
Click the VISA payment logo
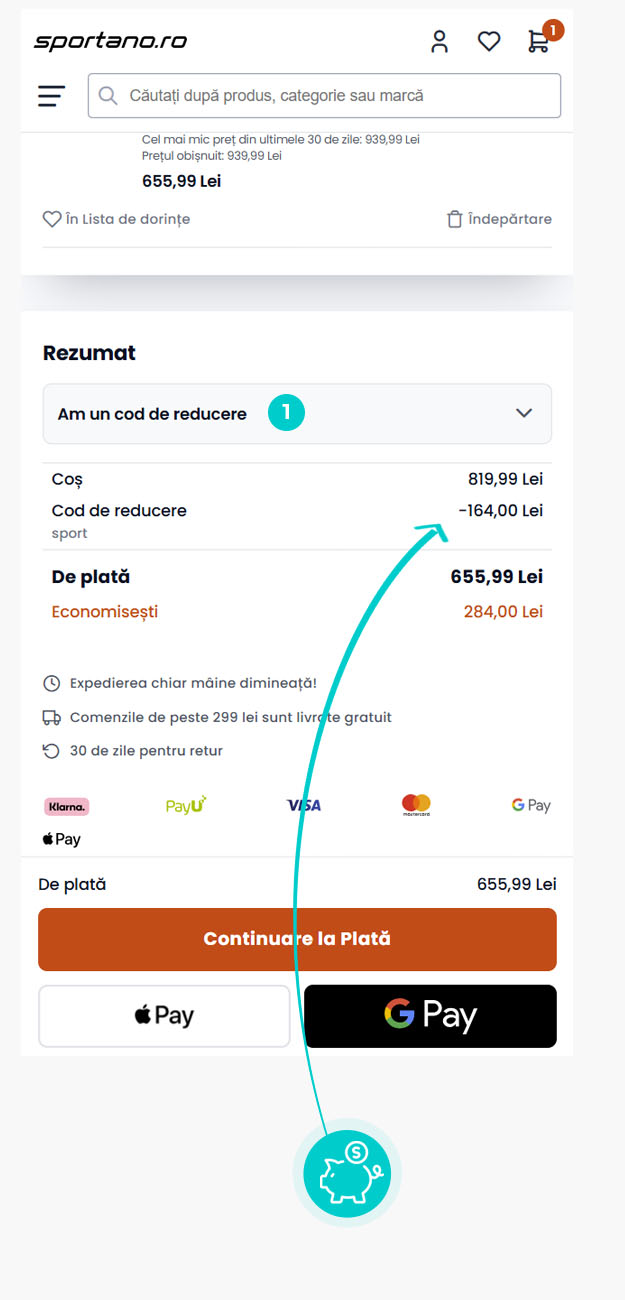303,805
